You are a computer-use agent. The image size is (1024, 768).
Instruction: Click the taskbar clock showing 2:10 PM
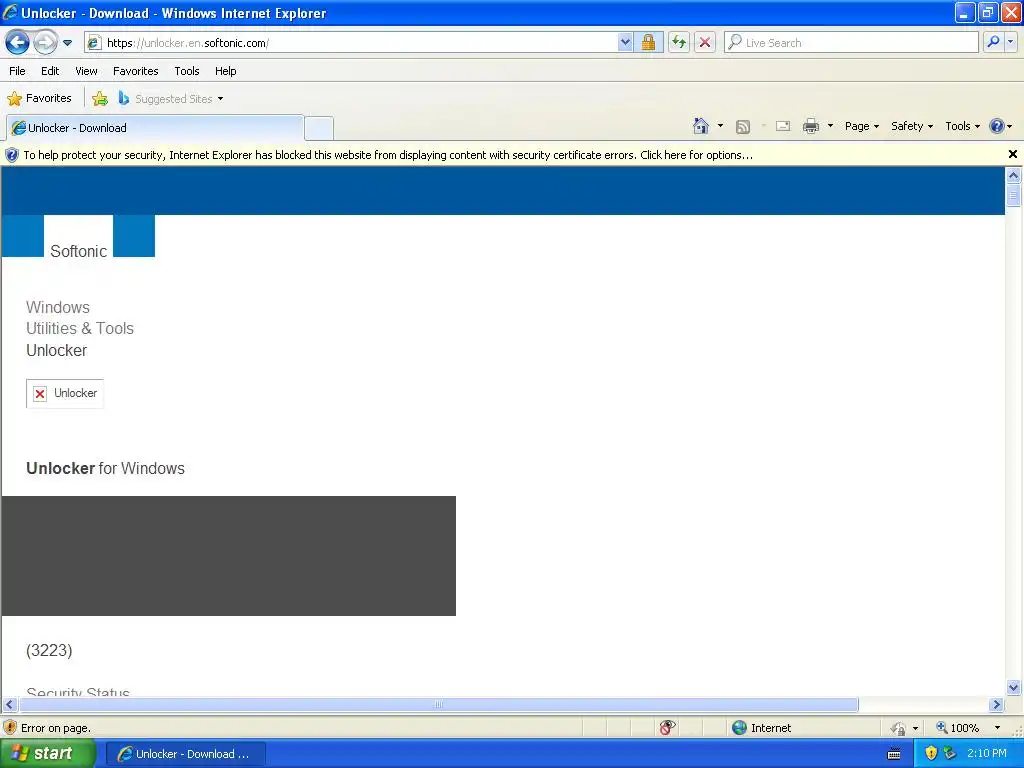[987, 754]
